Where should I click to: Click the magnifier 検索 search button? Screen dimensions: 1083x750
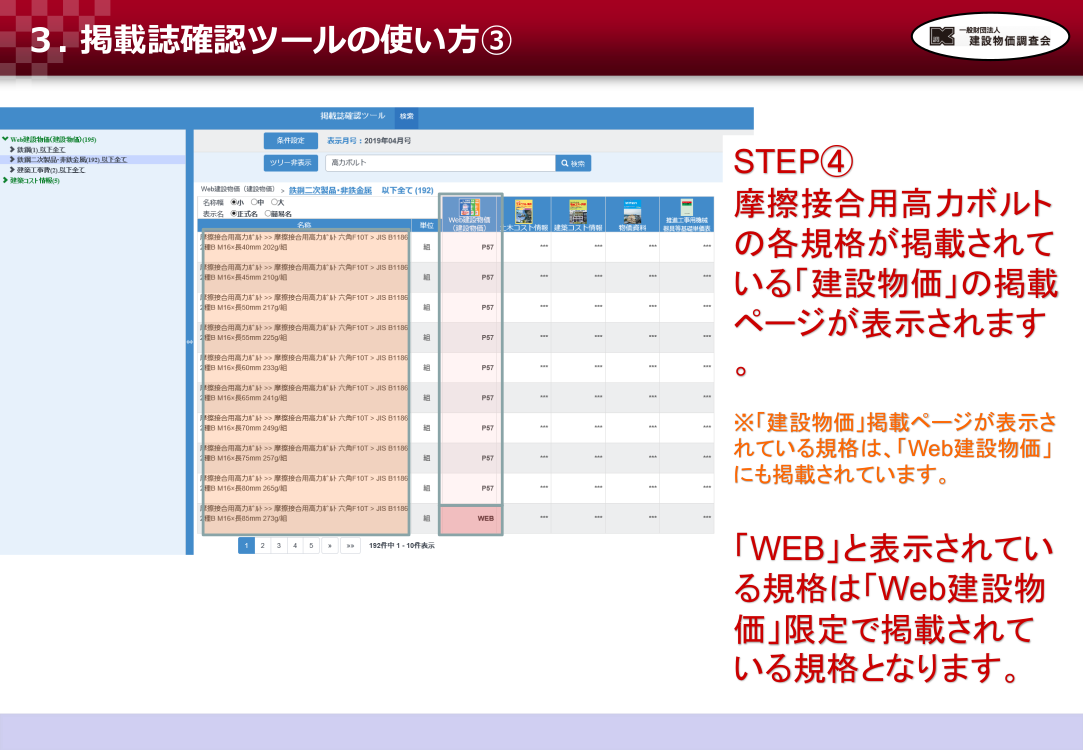tap(573, 163)
